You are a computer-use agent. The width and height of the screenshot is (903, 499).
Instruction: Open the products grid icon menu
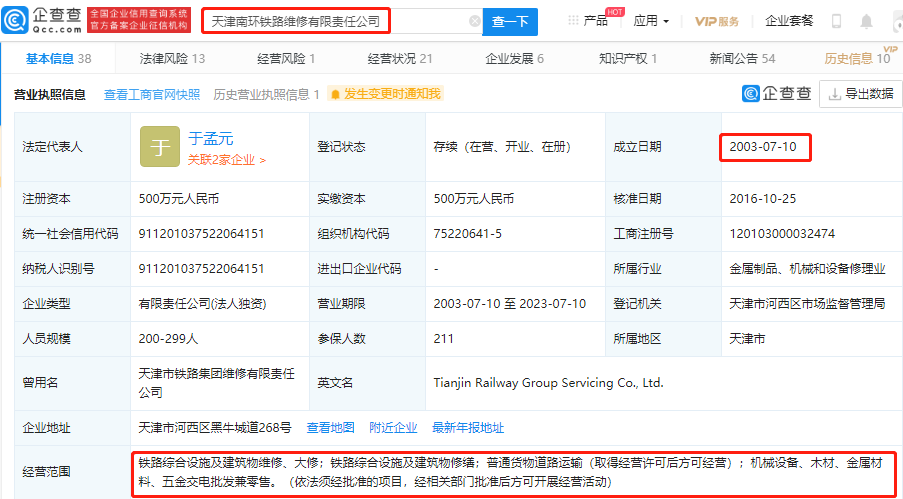click(x=573, y=21)
